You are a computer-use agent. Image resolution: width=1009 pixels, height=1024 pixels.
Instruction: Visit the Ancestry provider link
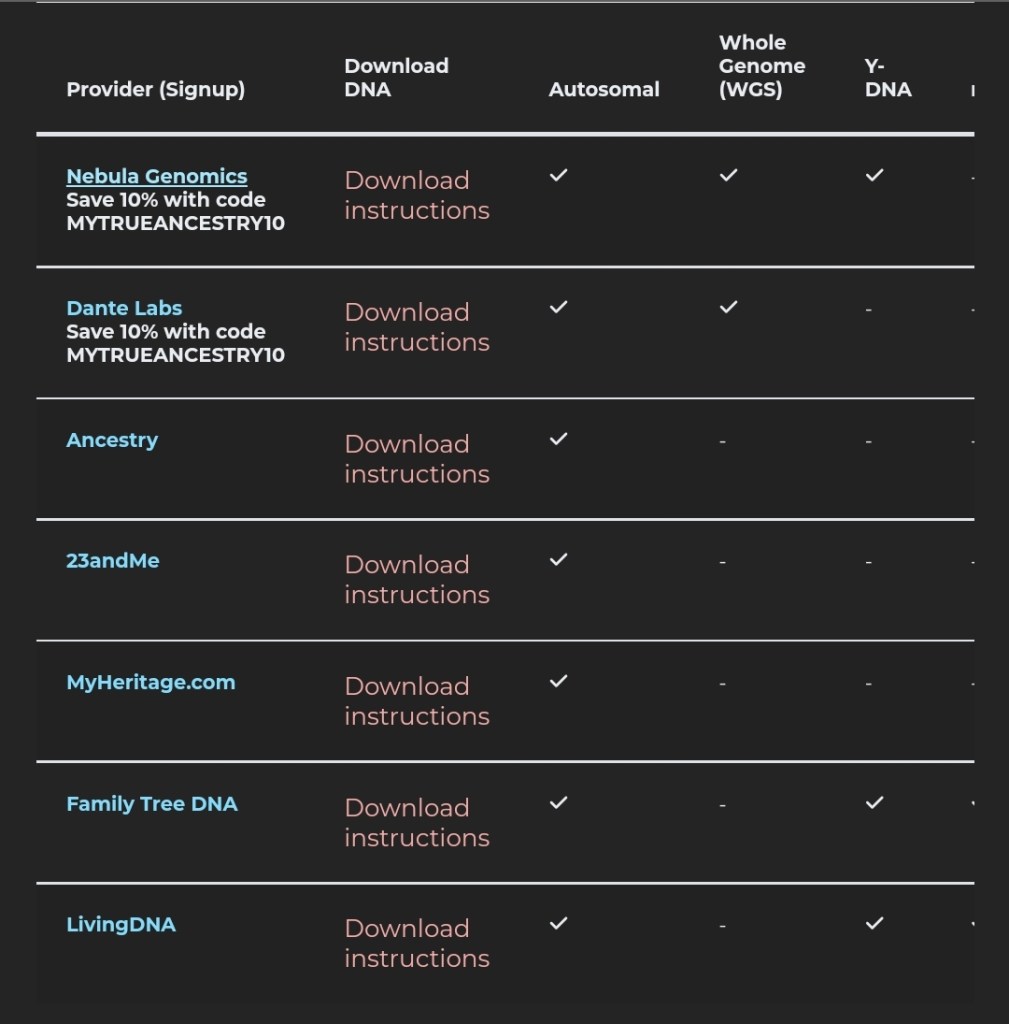coord(112,440)
